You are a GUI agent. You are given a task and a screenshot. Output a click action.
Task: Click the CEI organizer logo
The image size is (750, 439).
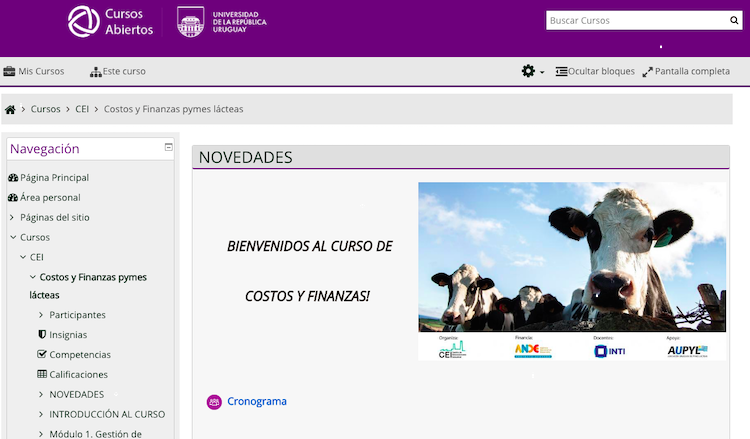coord(452,349)
